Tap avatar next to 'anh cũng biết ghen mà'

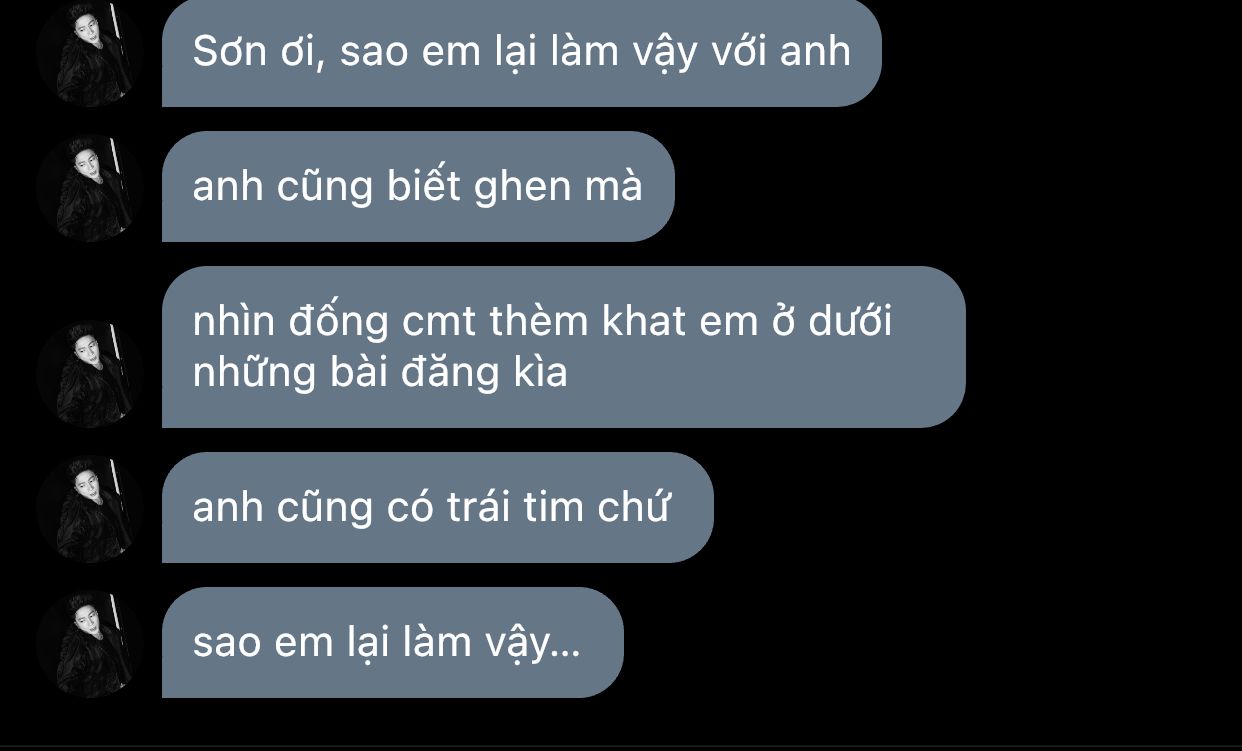(x=89, y=188)
